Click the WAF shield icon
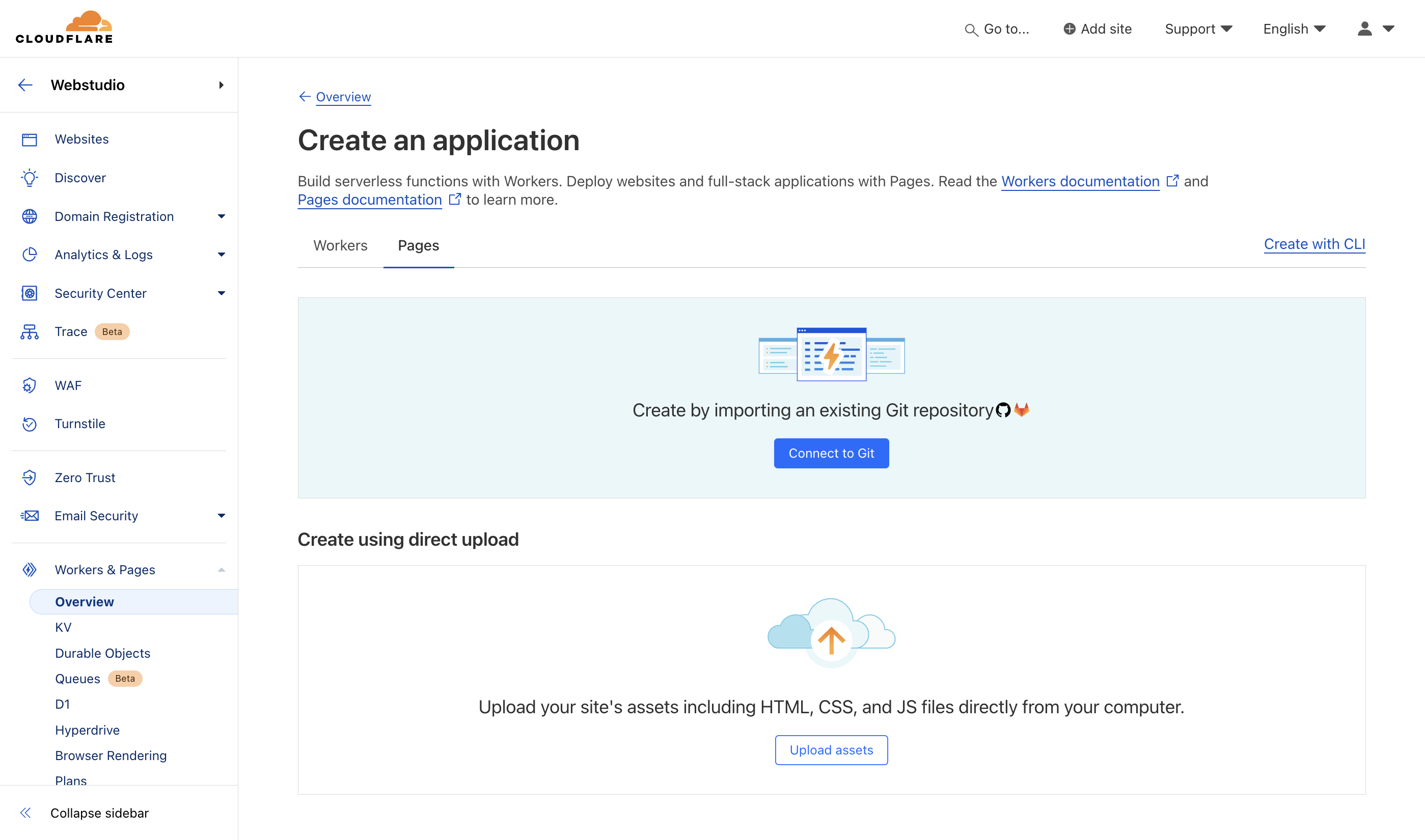 click(x=30, y=385)
